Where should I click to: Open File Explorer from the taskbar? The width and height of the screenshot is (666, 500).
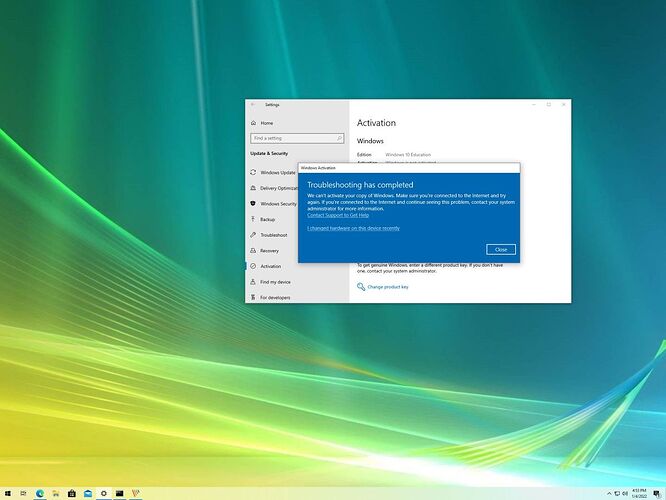point(56,493)
